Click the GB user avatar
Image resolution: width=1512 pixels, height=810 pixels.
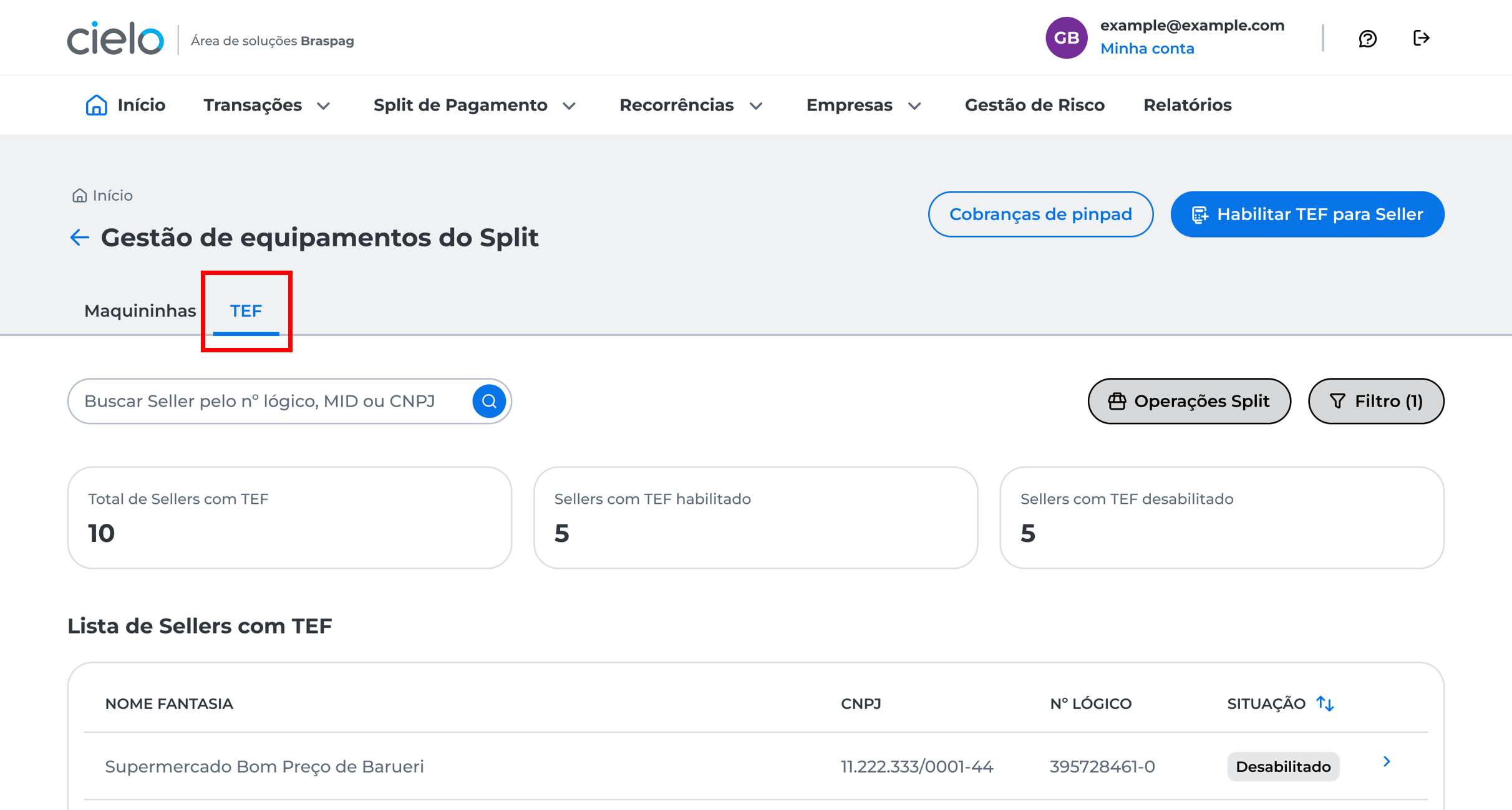1066,38
